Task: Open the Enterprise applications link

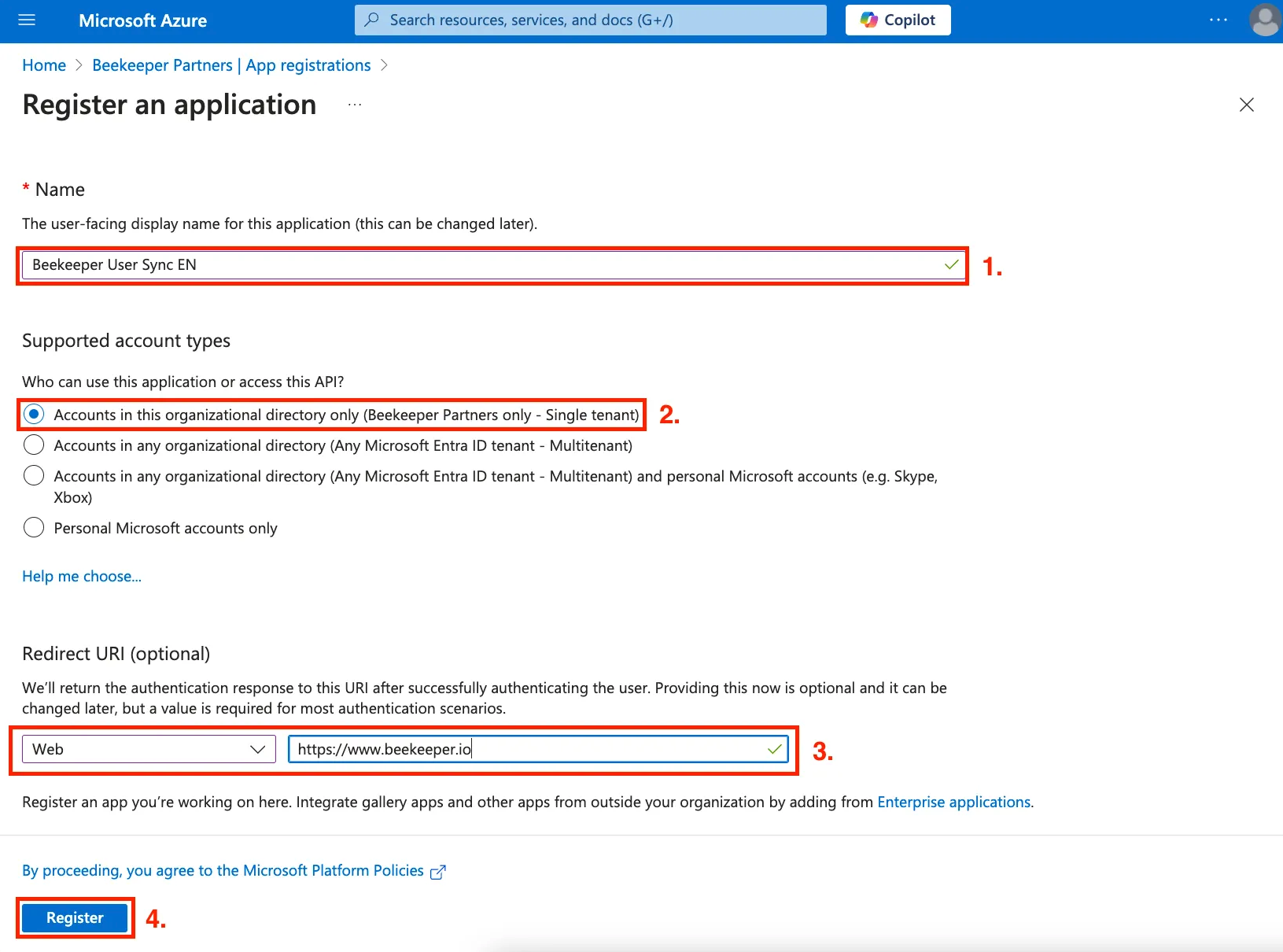Action: pos(953,802)
